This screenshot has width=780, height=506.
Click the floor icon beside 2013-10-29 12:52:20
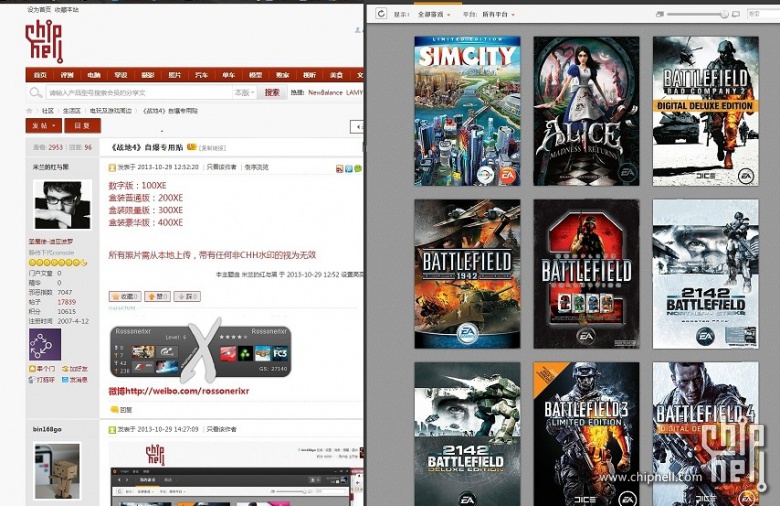pyautogui.click(x=112, y=168)
